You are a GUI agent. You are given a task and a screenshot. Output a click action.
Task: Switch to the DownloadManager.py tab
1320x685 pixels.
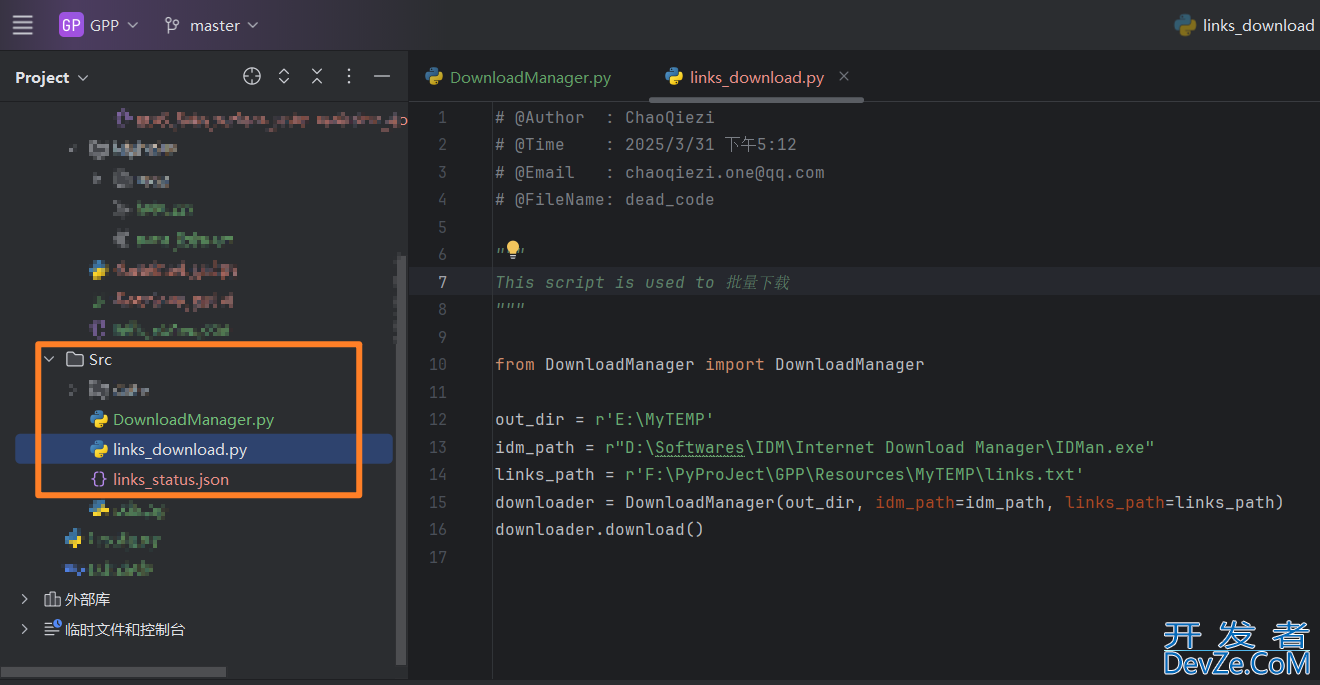point(518,77)
